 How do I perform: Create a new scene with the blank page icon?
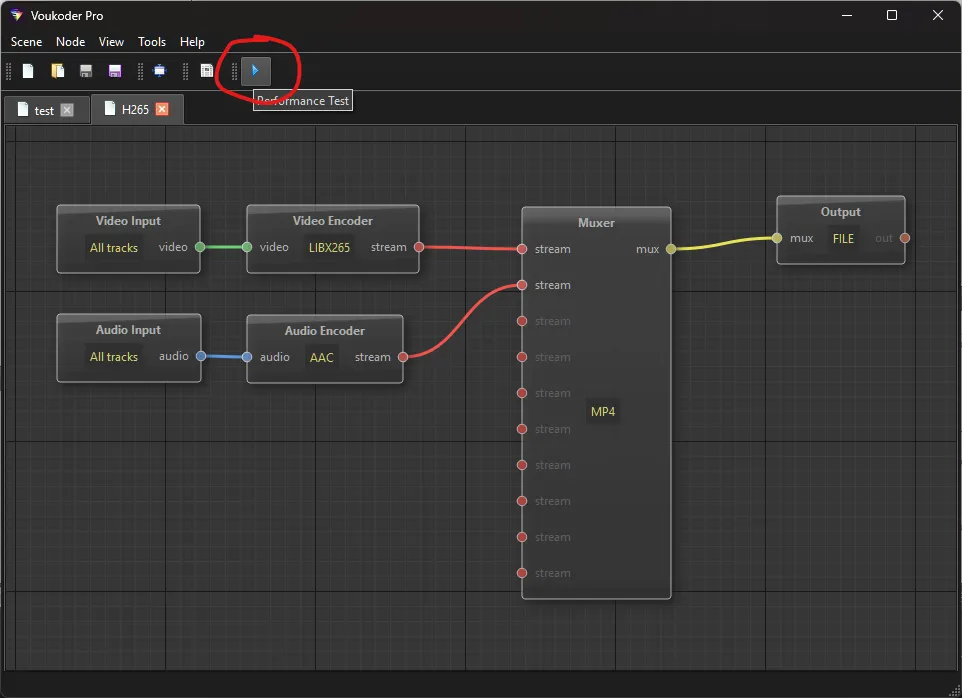point(28,71)
